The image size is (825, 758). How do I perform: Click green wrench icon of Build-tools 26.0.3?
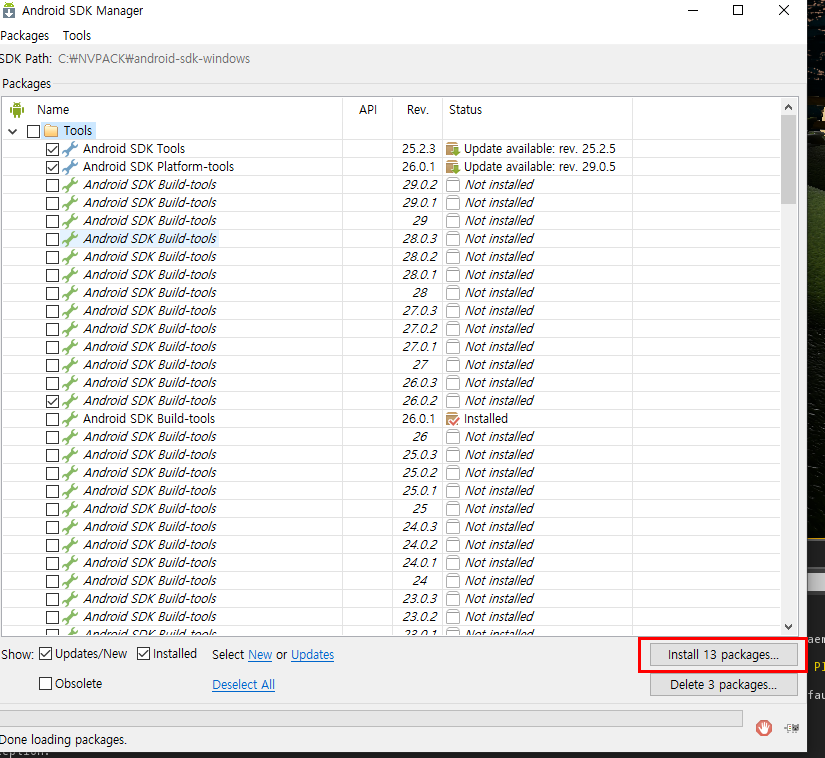click(70, 382)
